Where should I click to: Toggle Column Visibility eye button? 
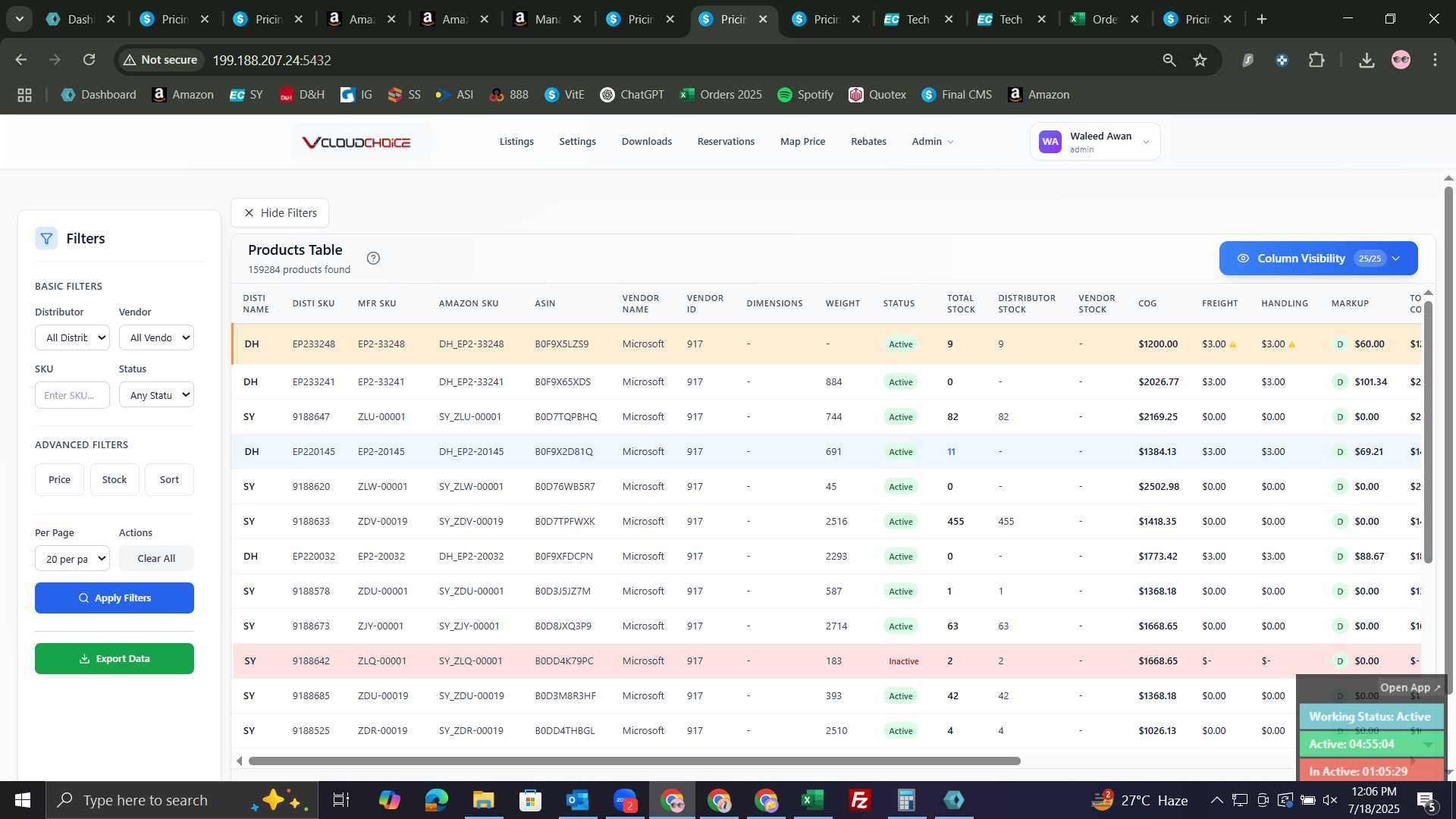click(x=1318, y=259)
